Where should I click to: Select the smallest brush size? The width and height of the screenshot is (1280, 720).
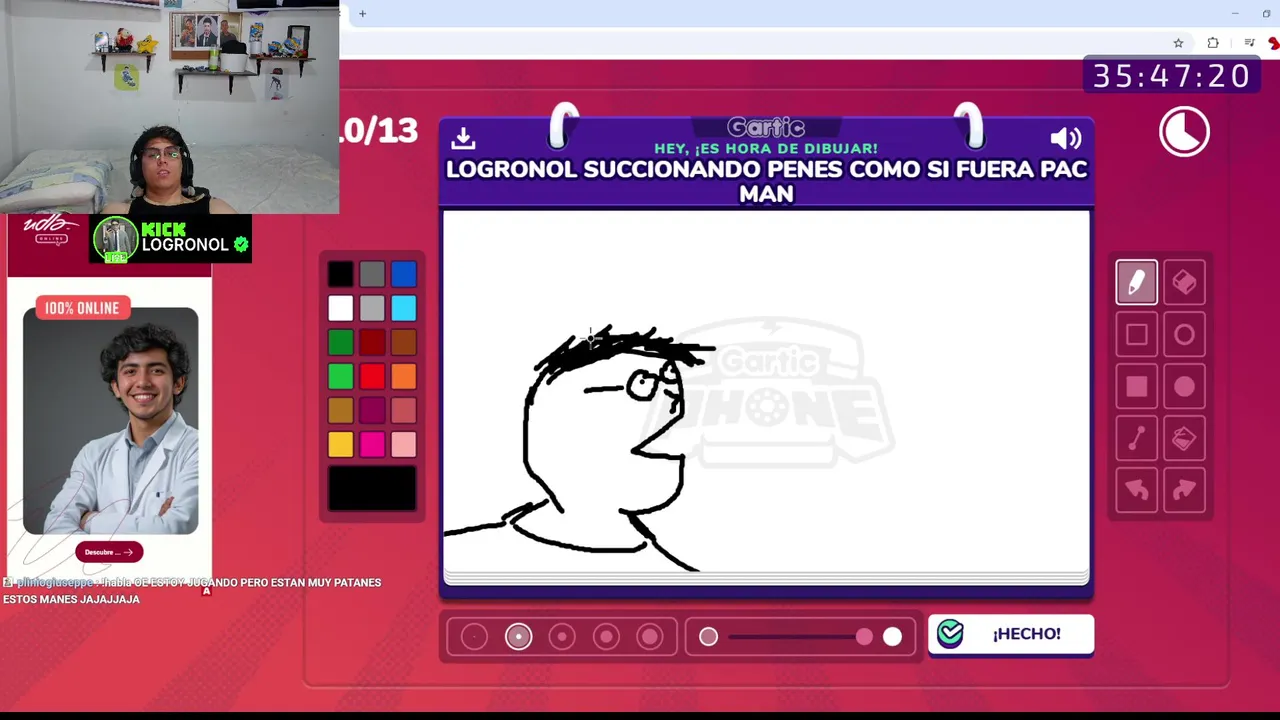click(x=474, y=637)
